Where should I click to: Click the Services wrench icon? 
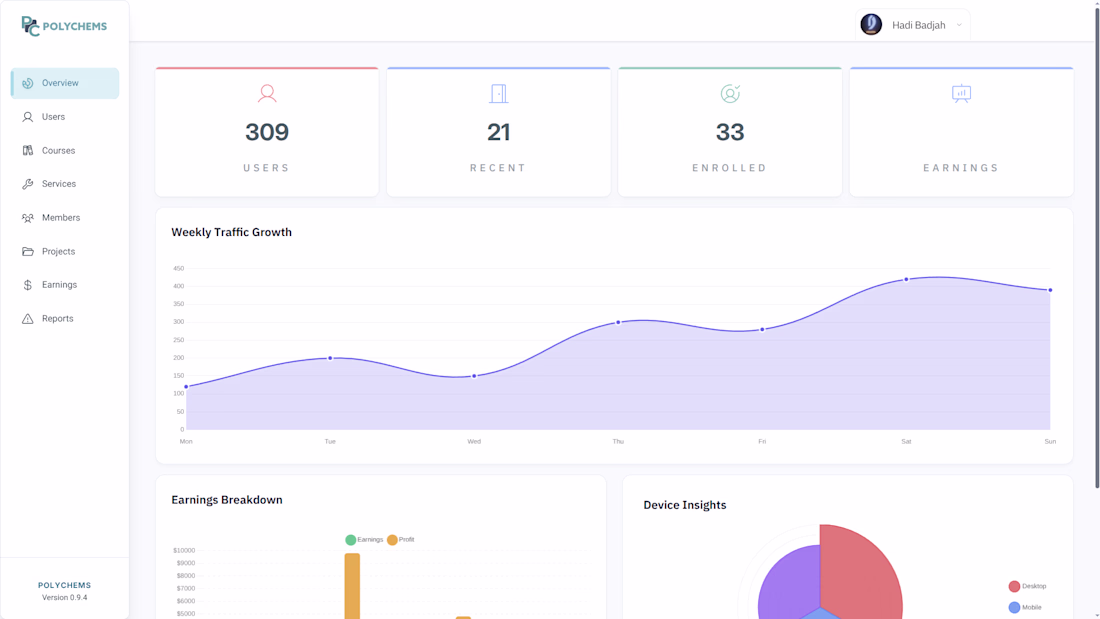point(27,184)
